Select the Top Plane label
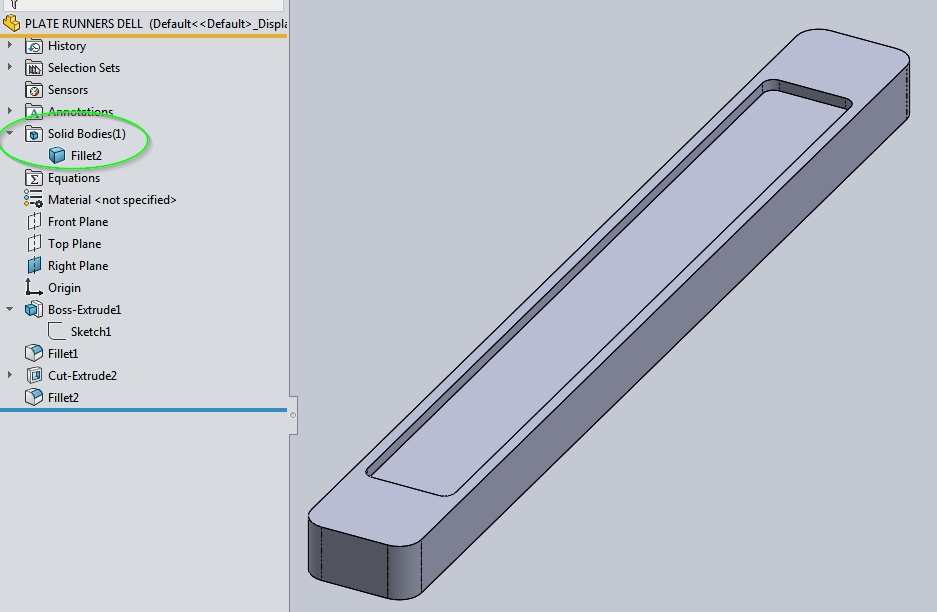The height and width of the screenshot is (612, 937). 74,244
